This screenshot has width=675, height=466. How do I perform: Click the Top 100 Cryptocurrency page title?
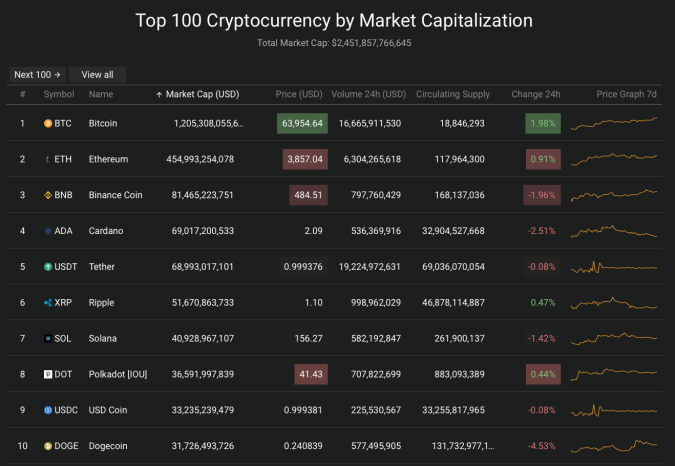(x=334, y=20)
